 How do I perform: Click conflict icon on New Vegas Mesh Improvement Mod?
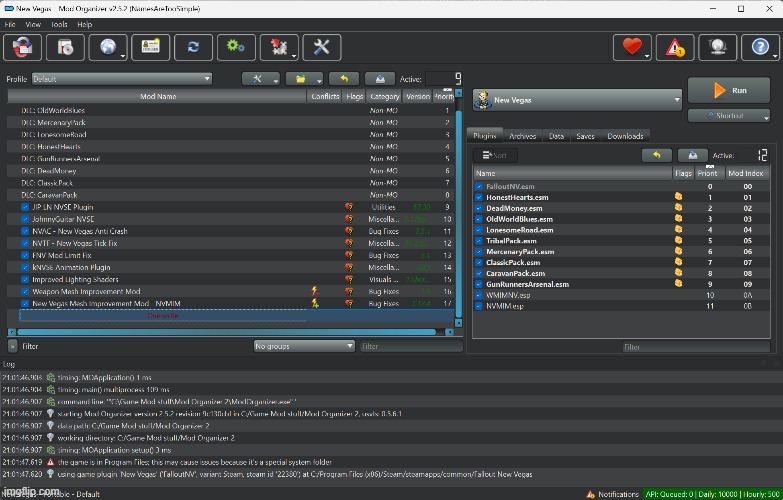(x=315, y=303)
